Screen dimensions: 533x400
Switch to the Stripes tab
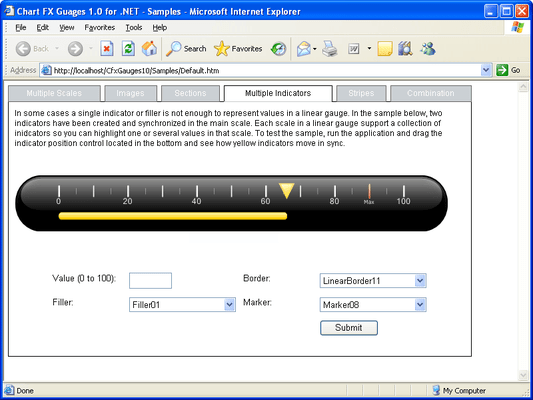[x=361, y=93]
